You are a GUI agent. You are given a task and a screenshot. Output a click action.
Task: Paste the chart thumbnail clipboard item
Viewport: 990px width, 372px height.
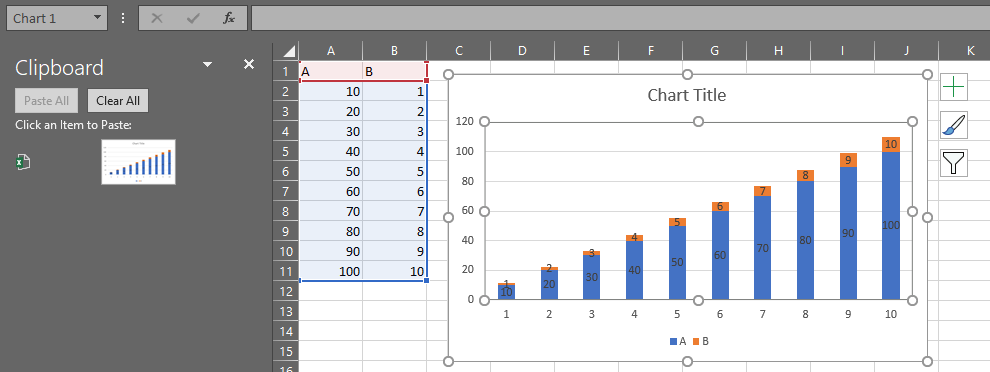pyautogui.click(x=138, y=162)
